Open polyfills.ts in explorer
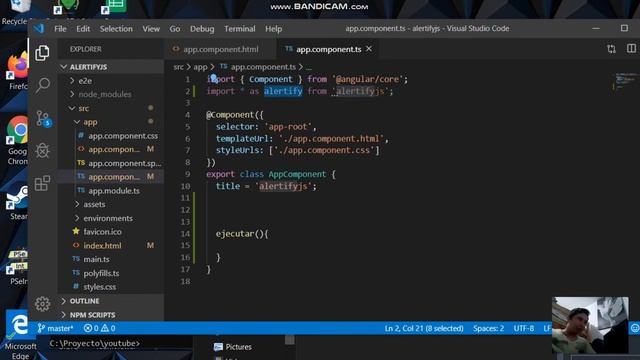 (111, 273)
